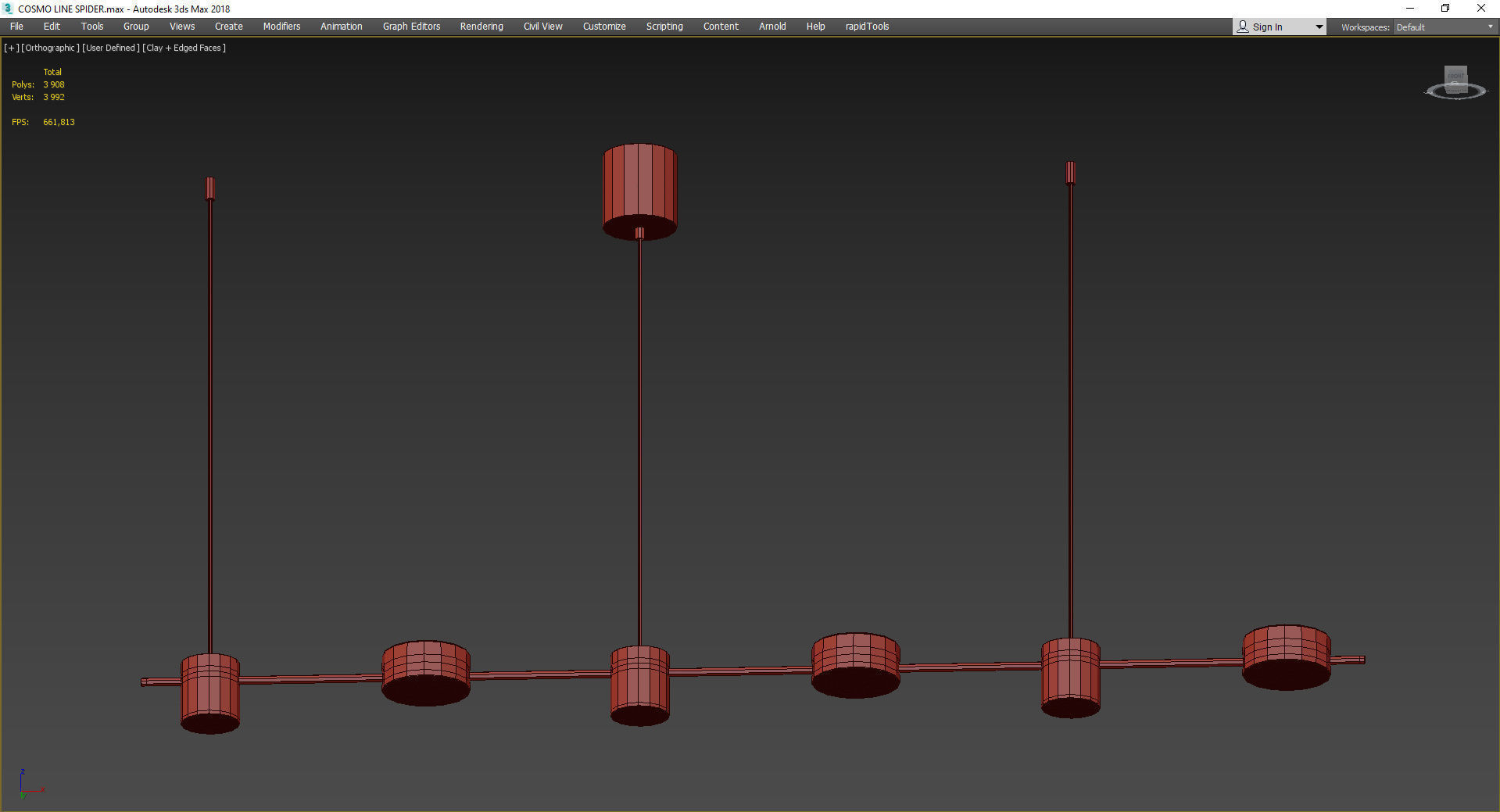
Task: Open the Views menu
Action: (182, 27)
